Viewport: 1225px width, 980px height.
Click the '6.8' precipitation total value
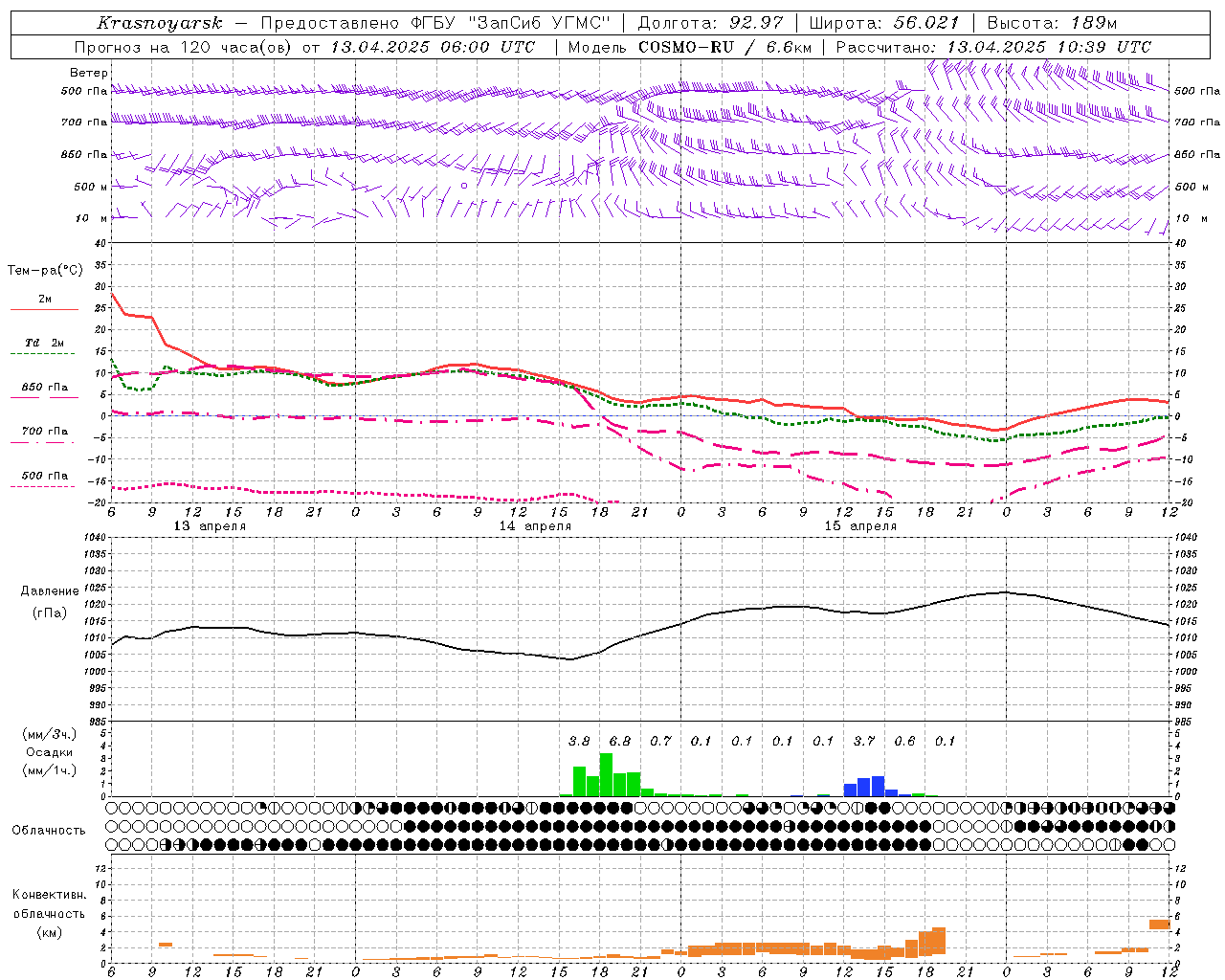point(620,741)
